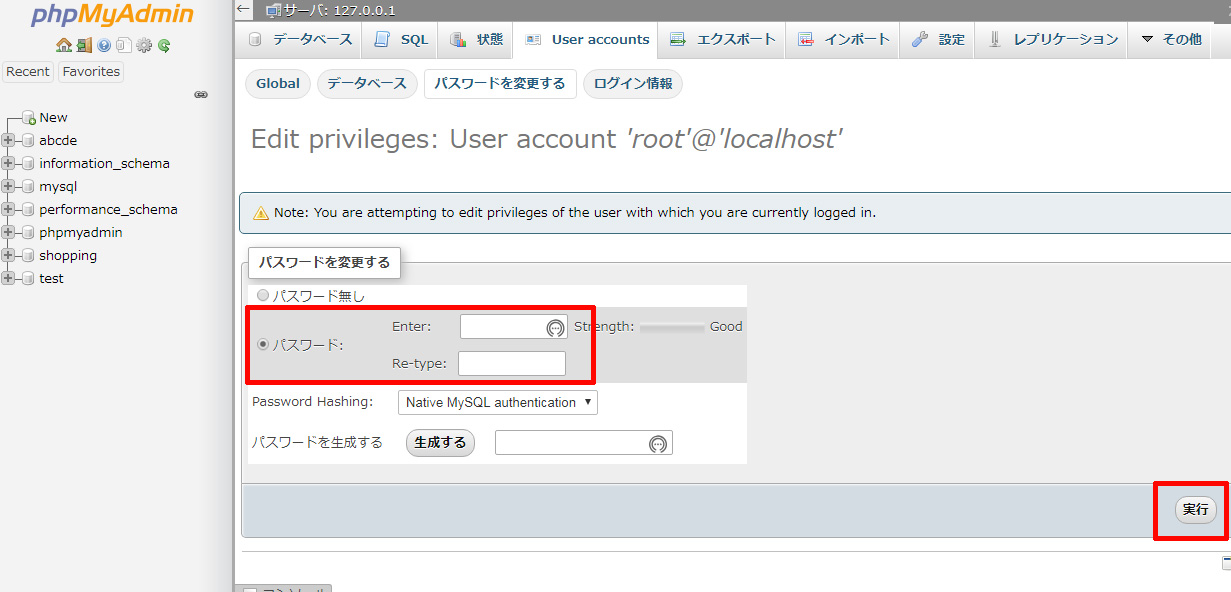The image size is (1231, 592).
Task: Select the パスワード radio button
Action: tap(263, 345)
